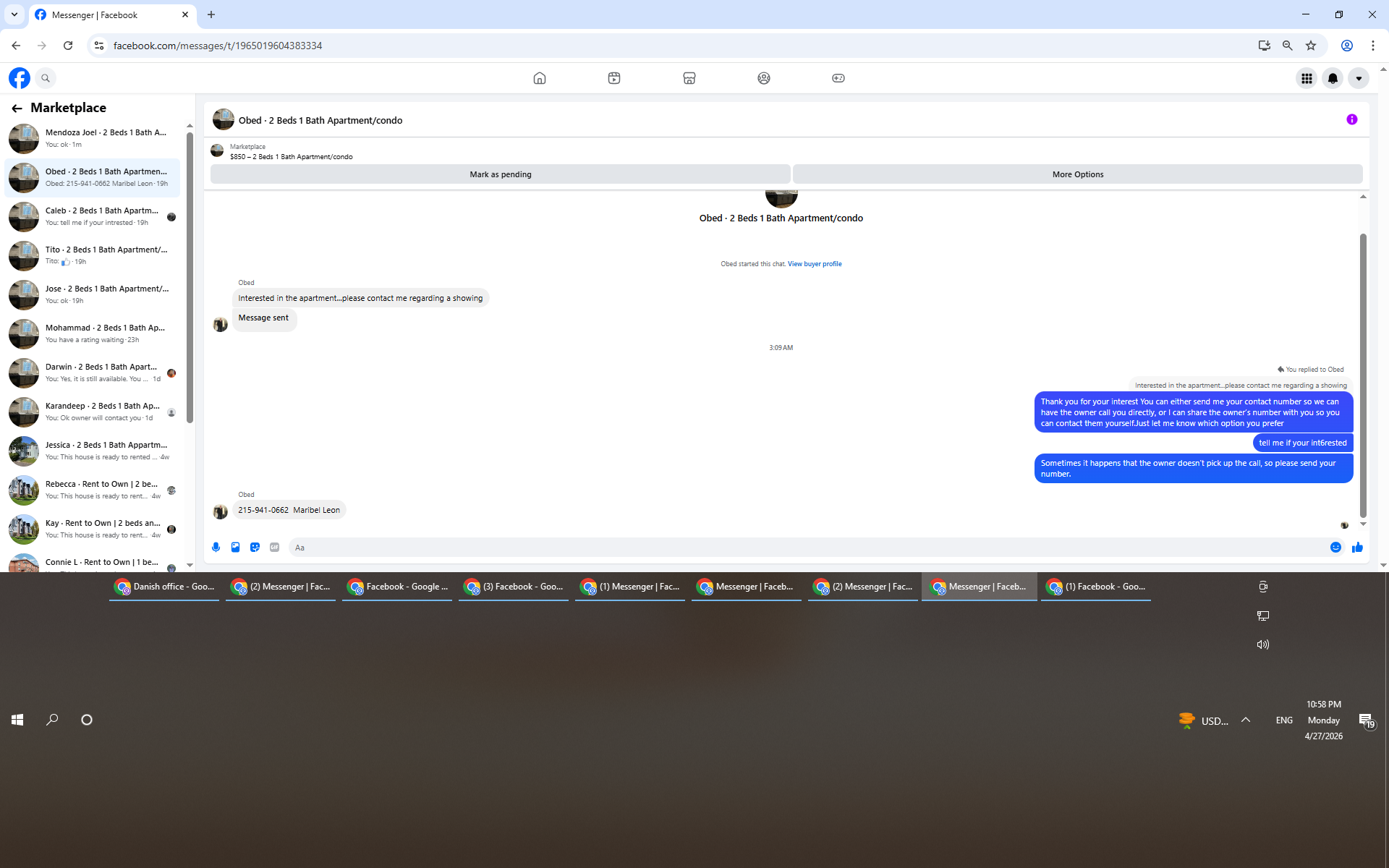
Task: Open the Jessica conversation
Action: pos(93,451)
